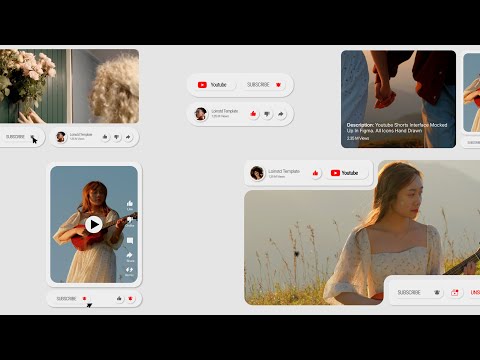This screenshot has width=480, height=360.
Task: Open the channel avatar in the center pill
Action: point(201,114)
